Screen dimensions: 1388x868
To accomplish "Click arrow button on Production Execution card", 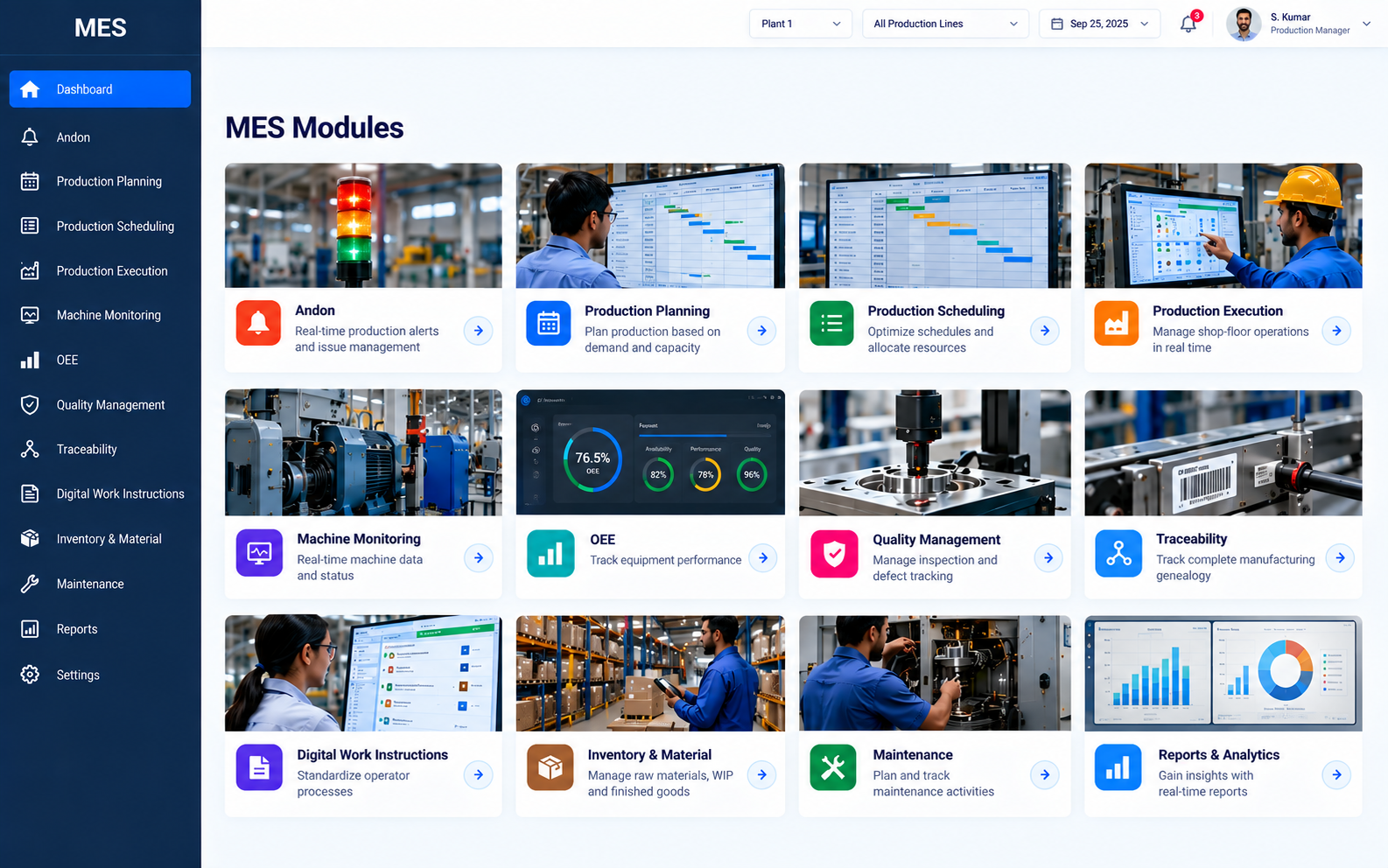I will pyautogui.click(x=1336, y=331).
